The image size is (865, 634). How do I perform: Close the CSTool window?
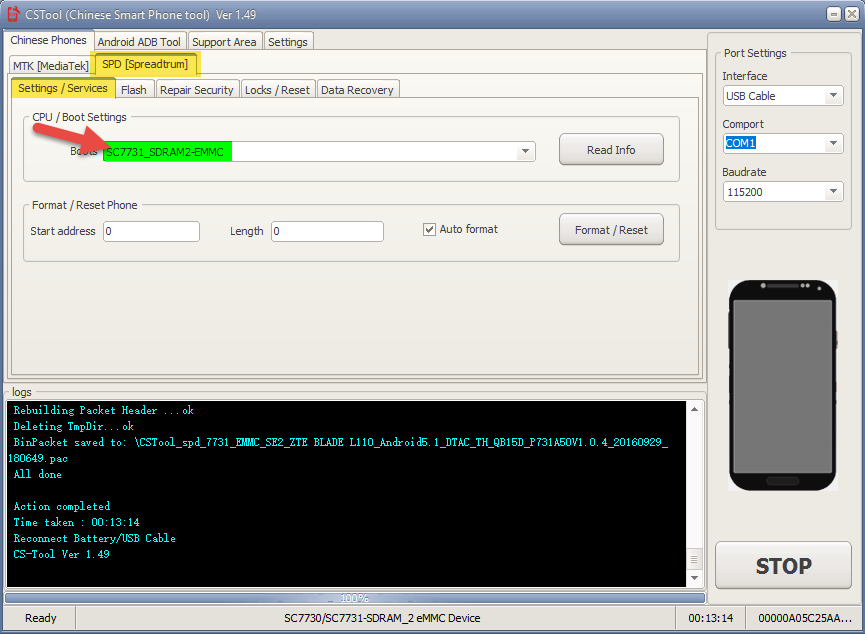click(x=852, y=14)
